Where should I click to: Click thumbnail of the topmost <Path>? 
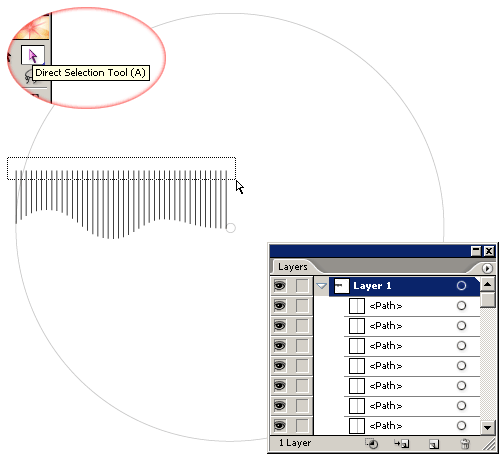coord(357,306)
